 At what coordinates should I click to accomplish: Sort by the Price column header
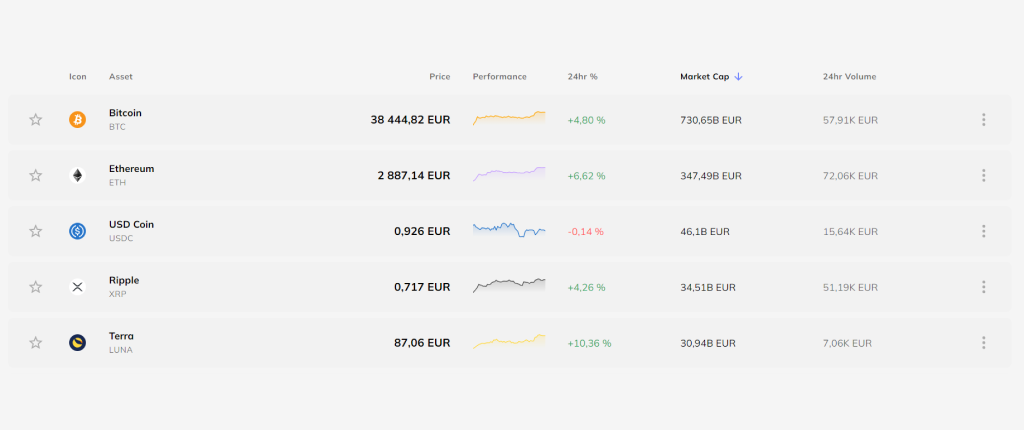440,76
